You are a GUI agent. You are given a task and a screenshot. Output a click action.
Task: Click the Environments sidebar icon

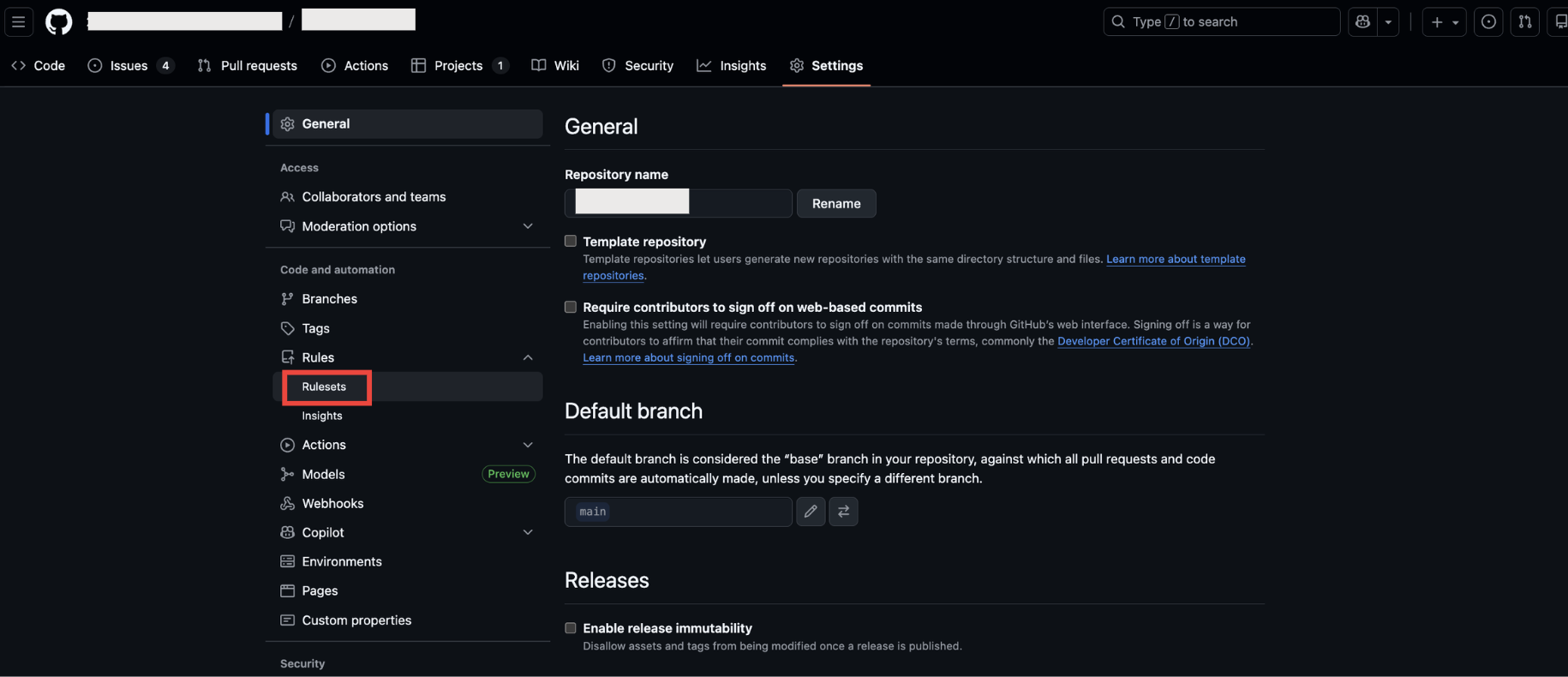pos(288,561)
